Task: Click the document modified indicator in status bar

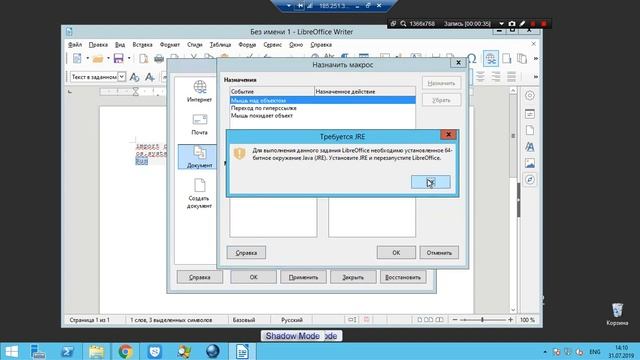Action: click(x=367, y=320)
